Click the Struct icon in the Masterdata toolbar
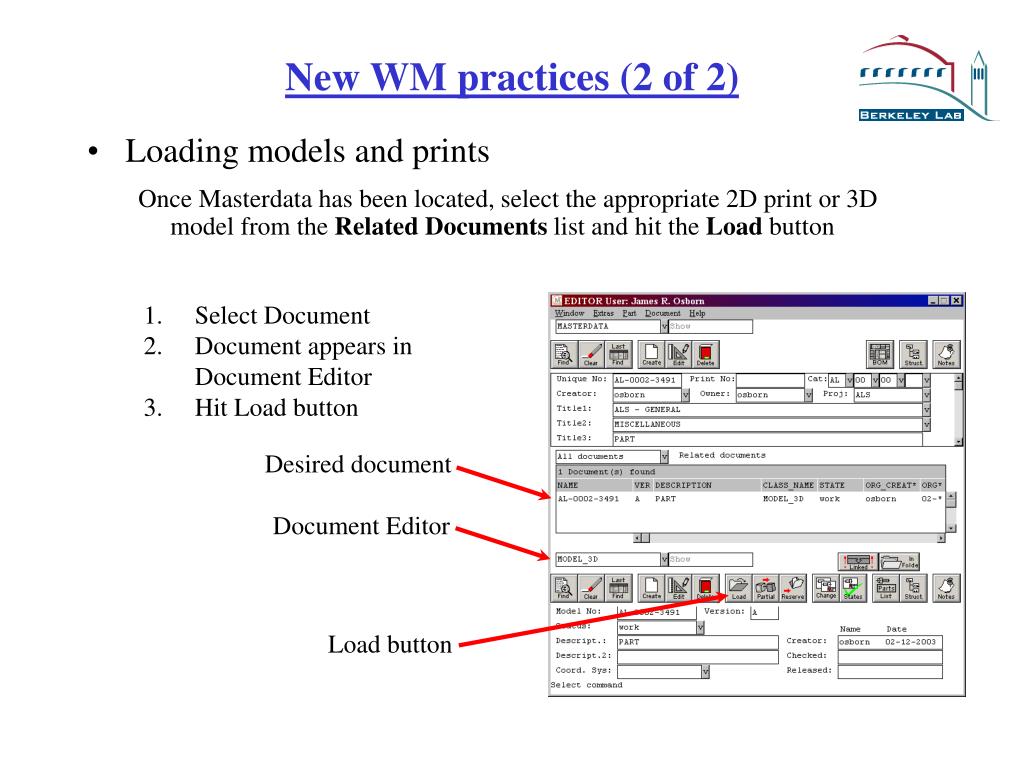This screenshot has width=1024, height=768. pyautogui.click(x=913, y=354)
